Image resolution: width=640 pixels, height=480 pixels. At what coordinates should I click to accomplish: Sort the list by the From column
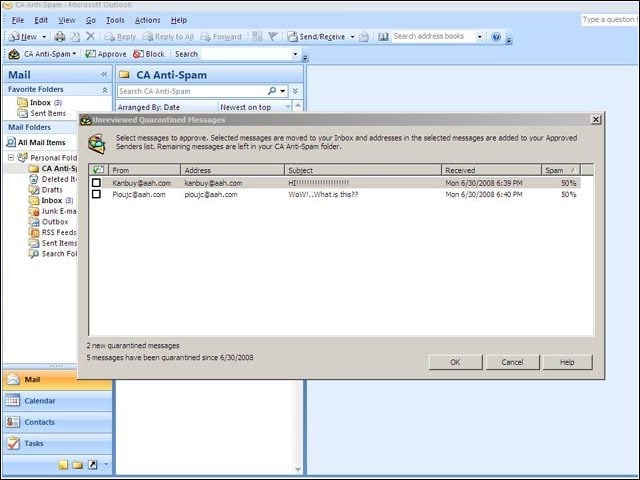click(144, 170)
